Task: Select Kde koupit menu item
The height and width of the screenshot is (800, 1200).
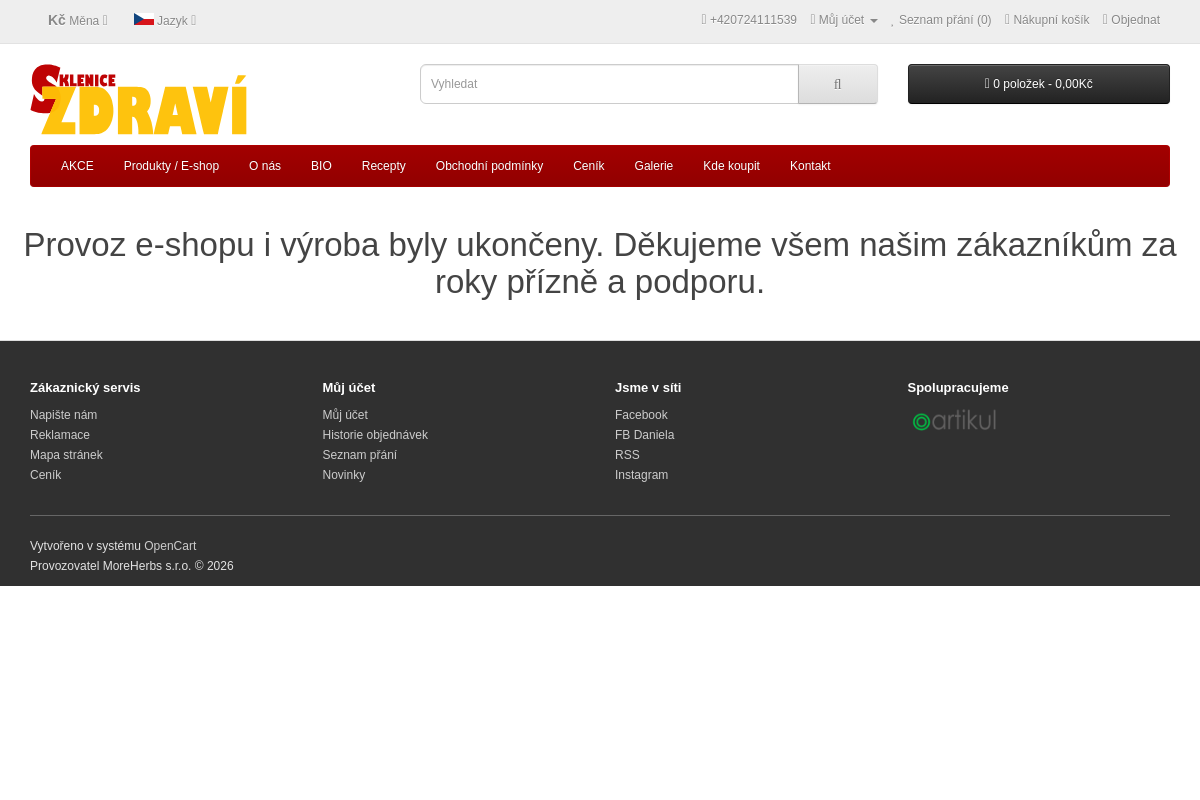Action: 731,166
